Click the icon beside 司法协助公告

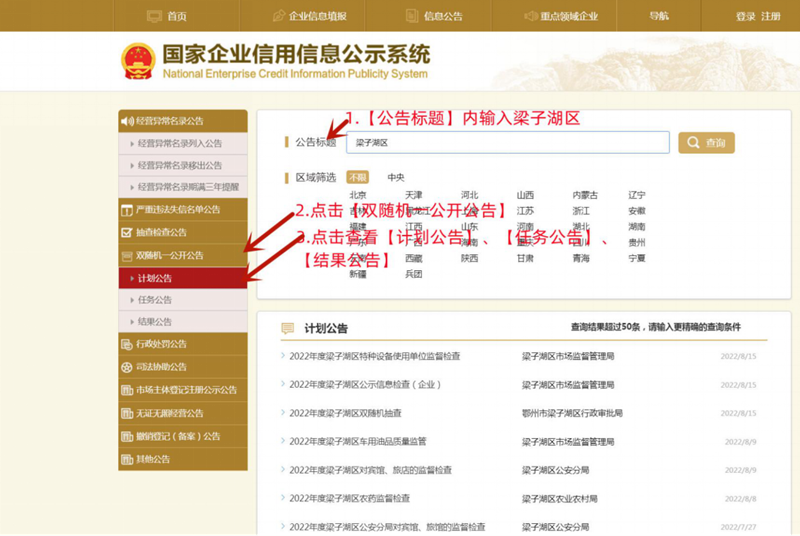point(127,367)
